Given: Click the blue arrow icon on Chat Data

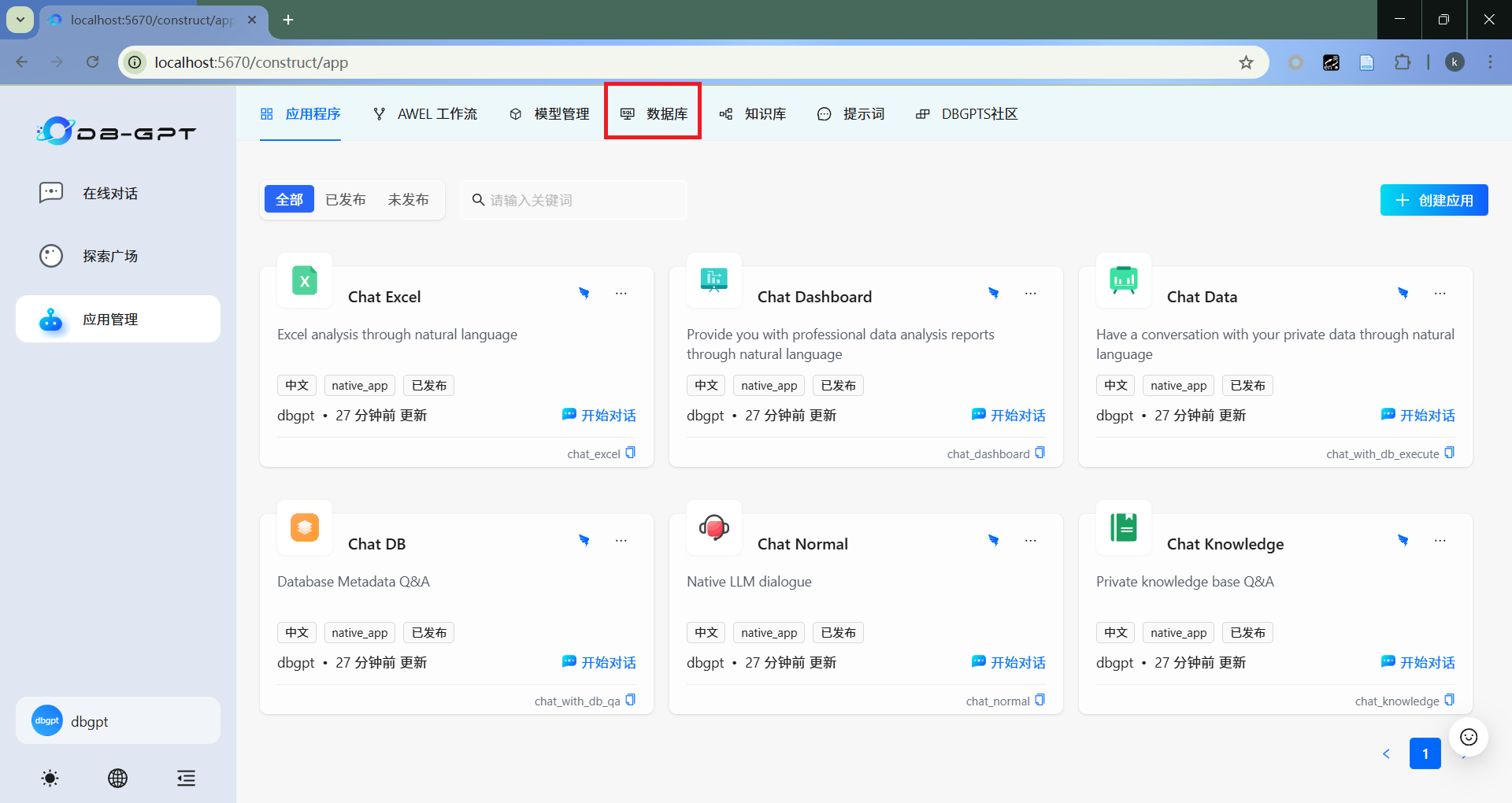Looking at the screenshot, I should [1403, 294].
